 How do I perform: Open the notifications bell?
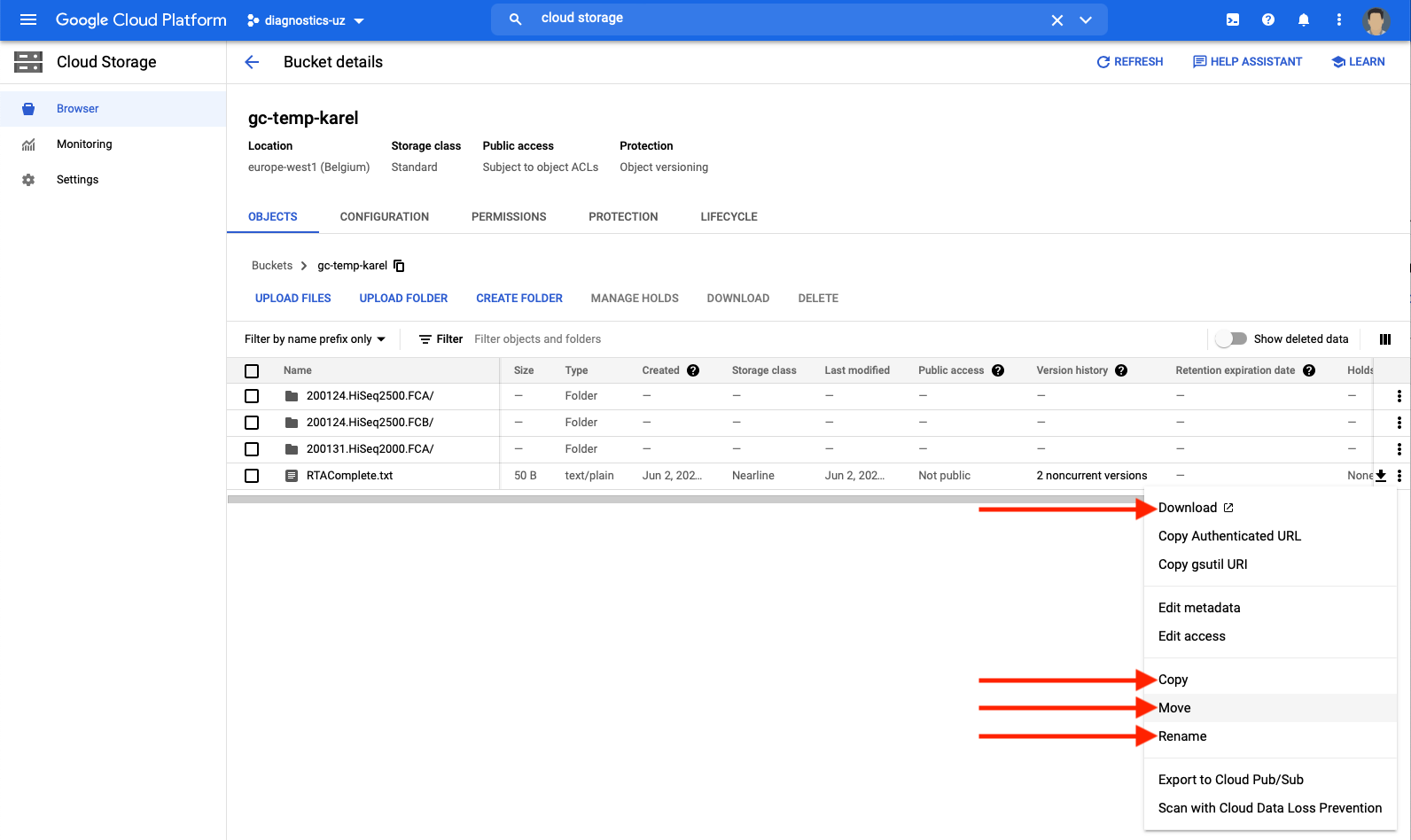(x=1304, y=19)
